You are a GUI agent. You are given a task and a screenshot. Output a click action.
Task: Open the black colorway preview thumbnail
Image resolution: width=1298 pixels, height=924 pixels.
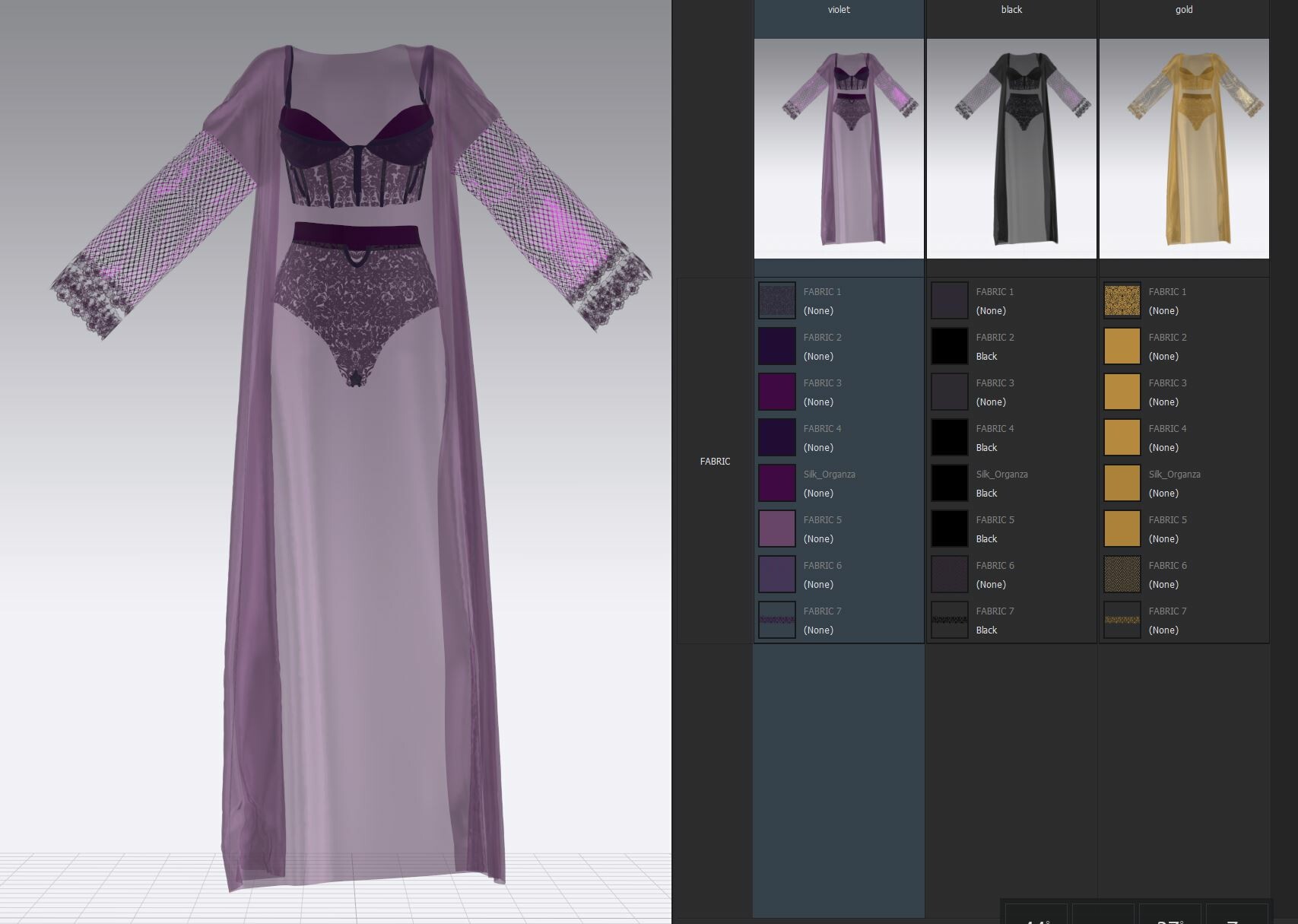pos(1011,148)
